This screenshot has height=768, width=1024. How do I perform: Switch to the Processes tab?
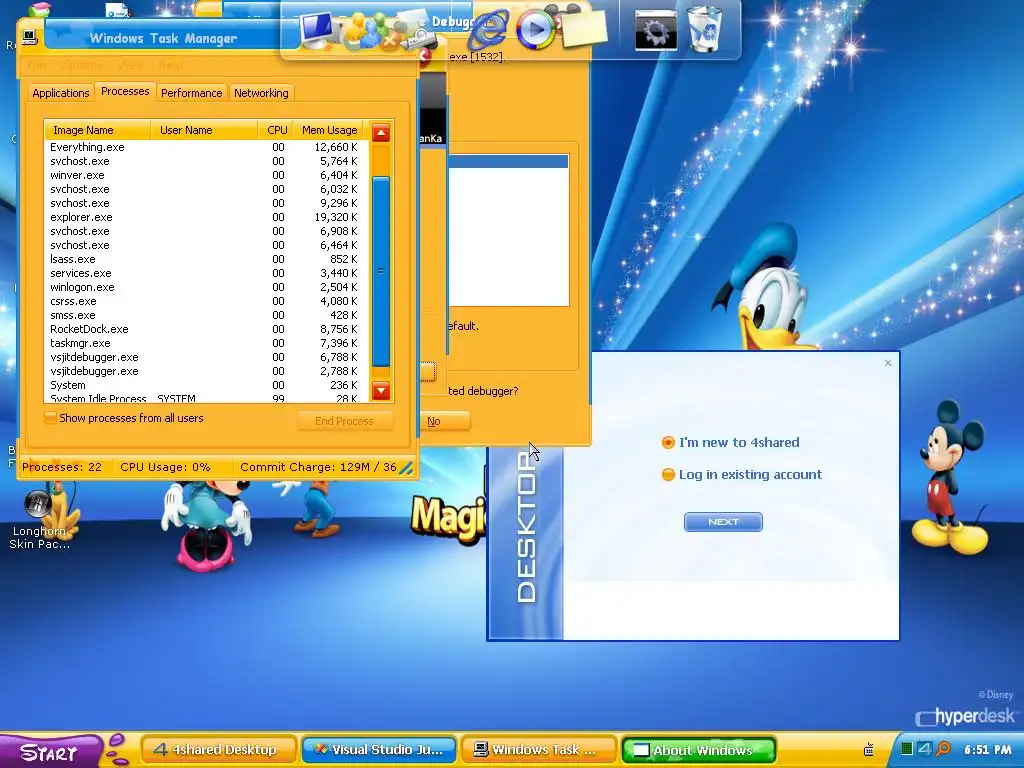click(125, 91)
